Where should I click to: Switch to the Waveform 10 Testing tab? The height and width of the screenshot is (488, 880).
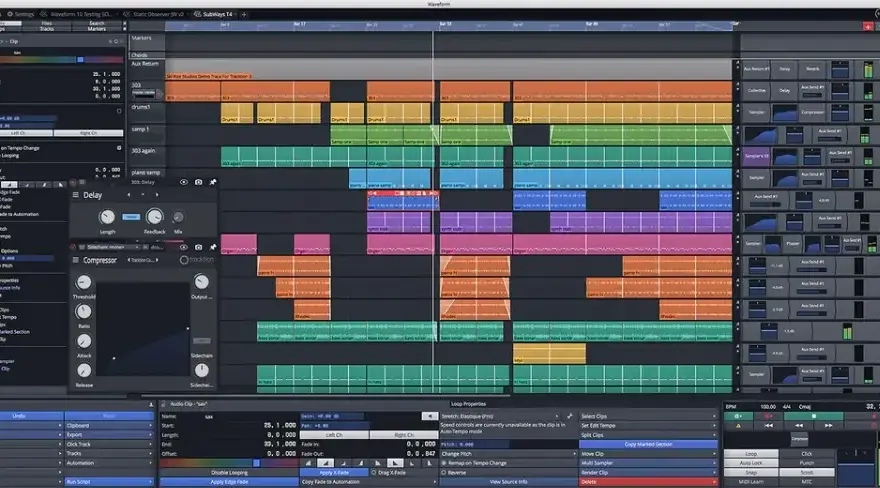tap(77, 14)
